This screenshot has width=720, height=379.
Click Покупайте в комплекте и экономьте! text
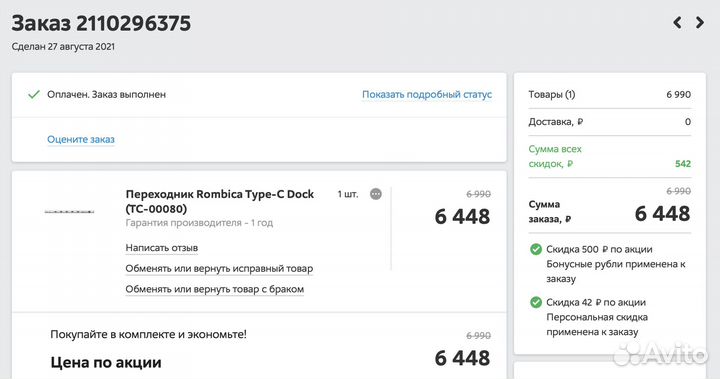click(148, 334)
